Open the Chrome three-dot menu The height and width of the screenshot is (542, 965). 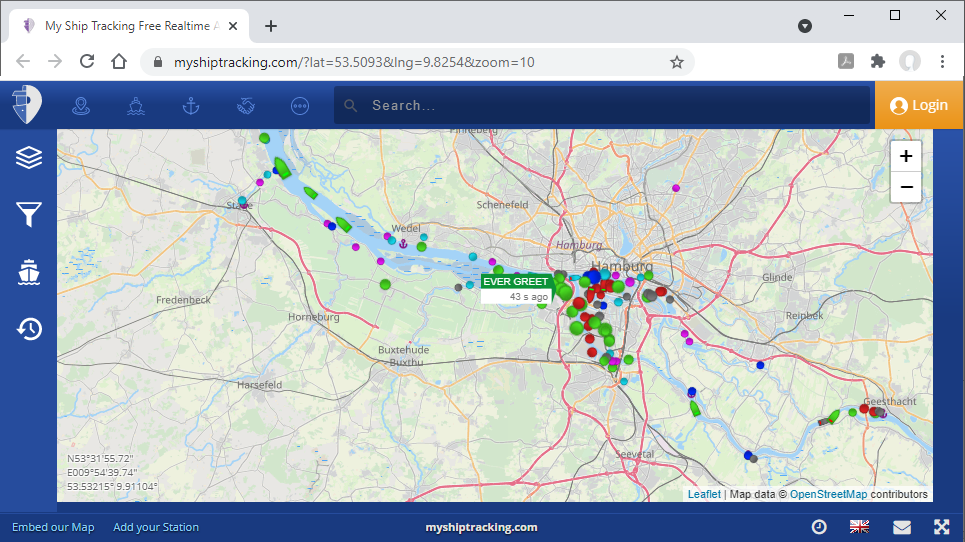pos(942,61)
